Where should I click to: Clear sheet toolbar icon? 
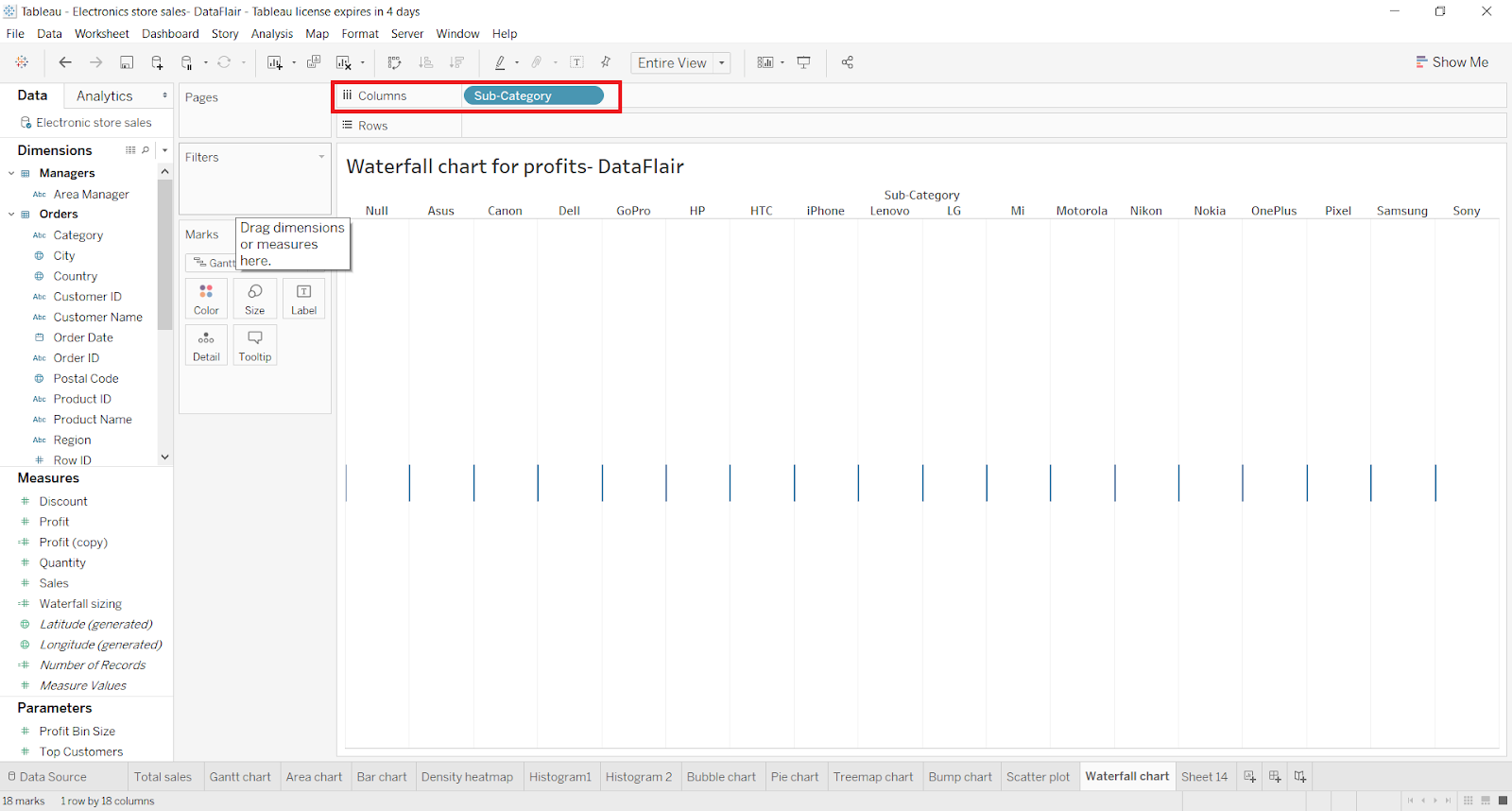point(344,62)
